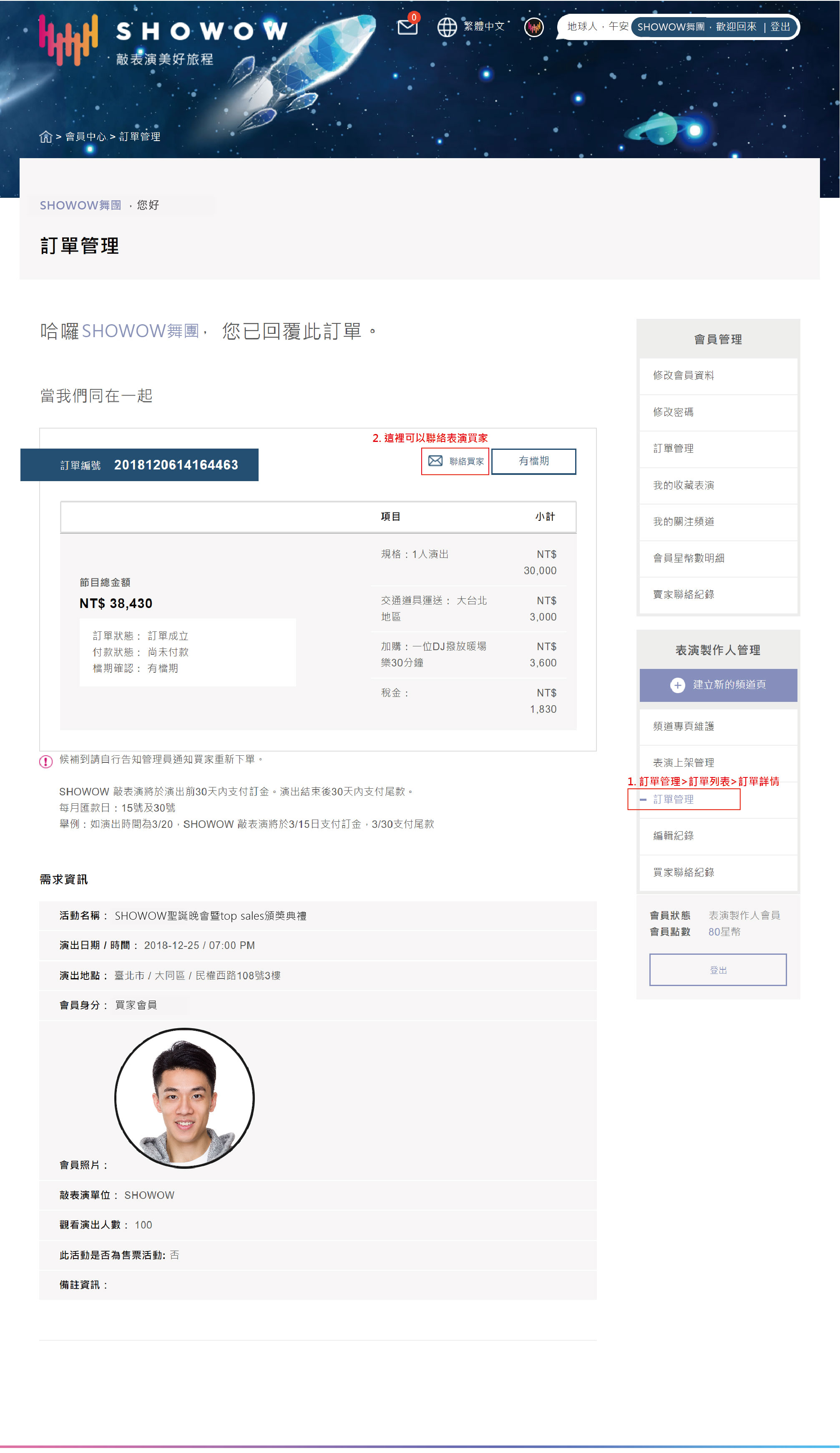Click the home icon in breadcrumb

click(45, 136)
